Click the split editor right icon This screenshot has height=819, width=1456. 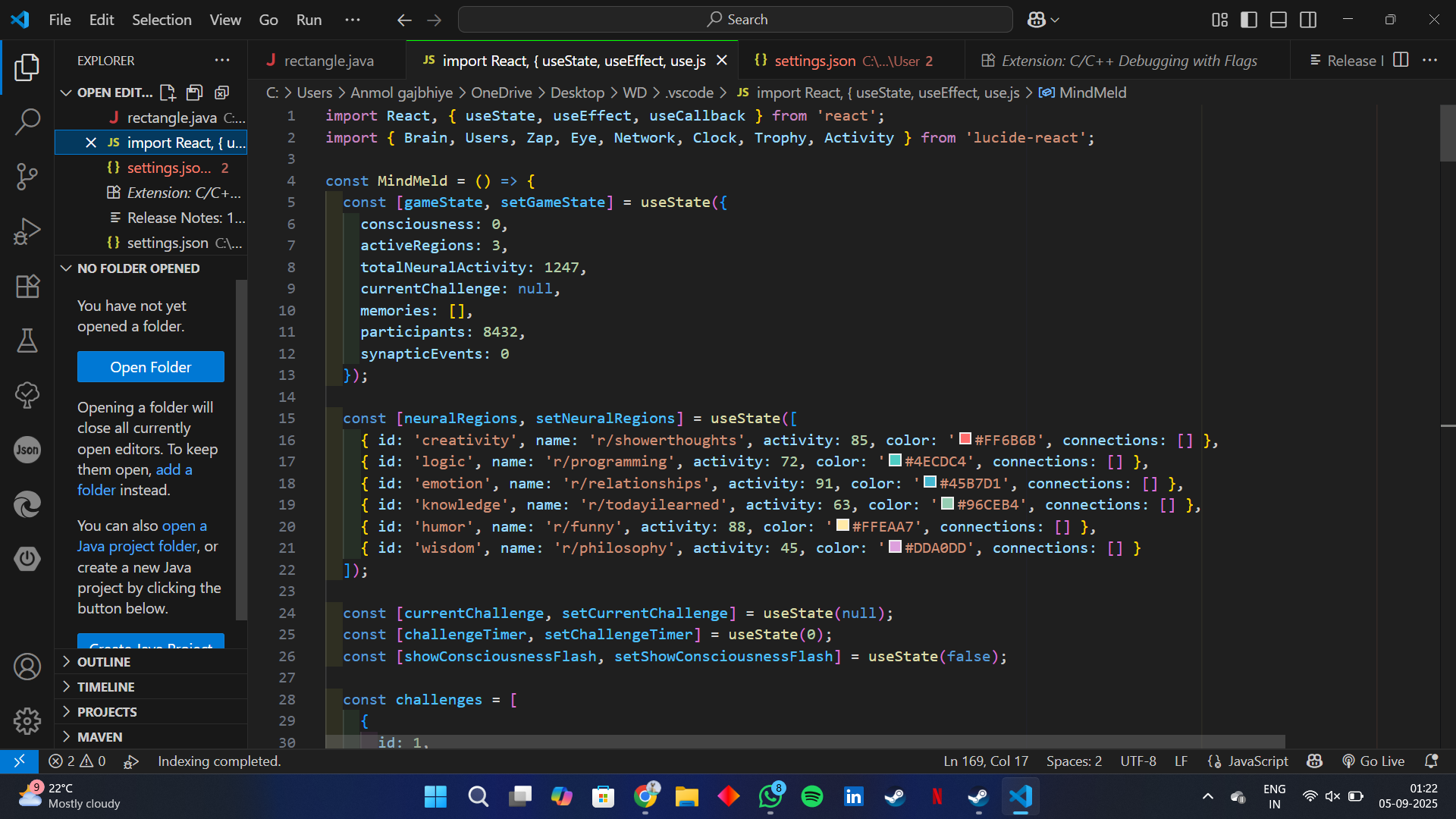tap(1401, 60)
